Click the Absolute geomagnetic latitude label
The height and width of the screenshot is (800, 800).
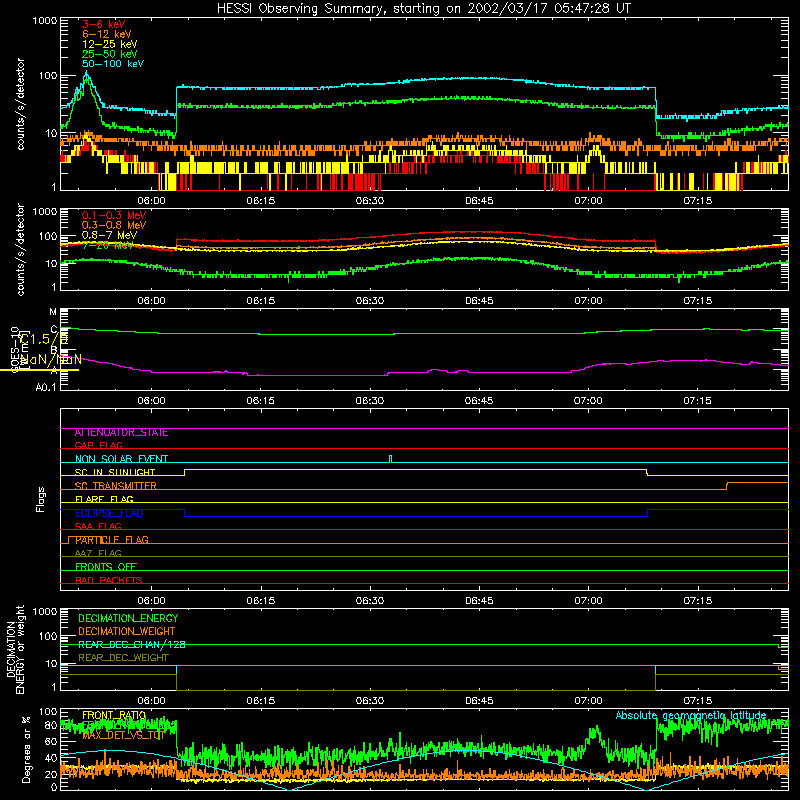point(691,715)
